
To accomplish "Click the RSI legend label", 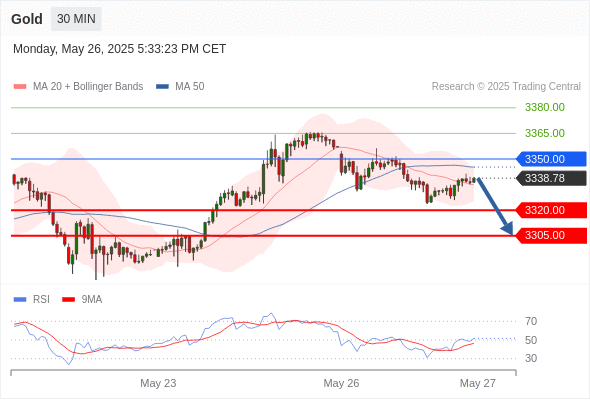I will coord(41,300).
